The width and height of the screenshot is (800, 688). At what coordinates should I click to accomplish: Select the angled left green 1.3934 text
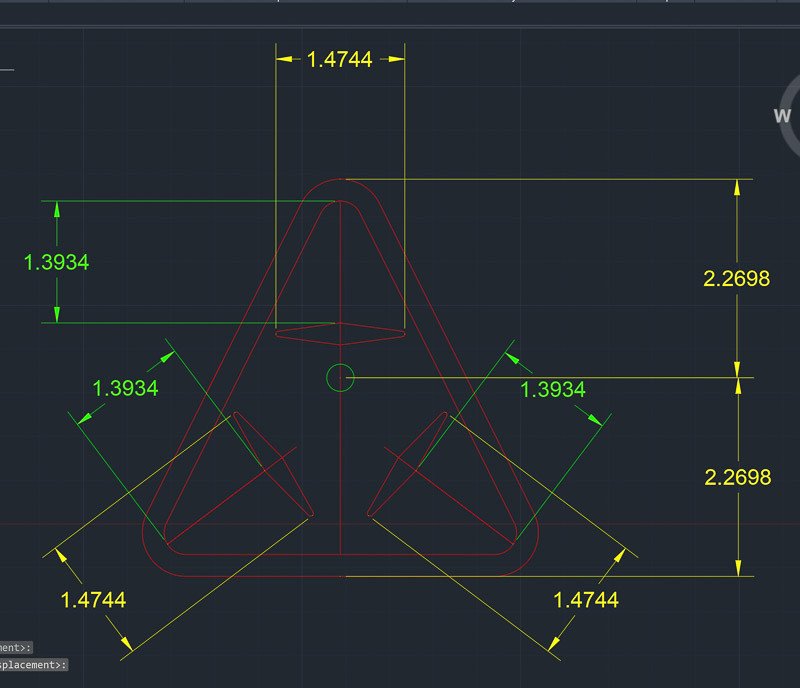click(125, 388)
